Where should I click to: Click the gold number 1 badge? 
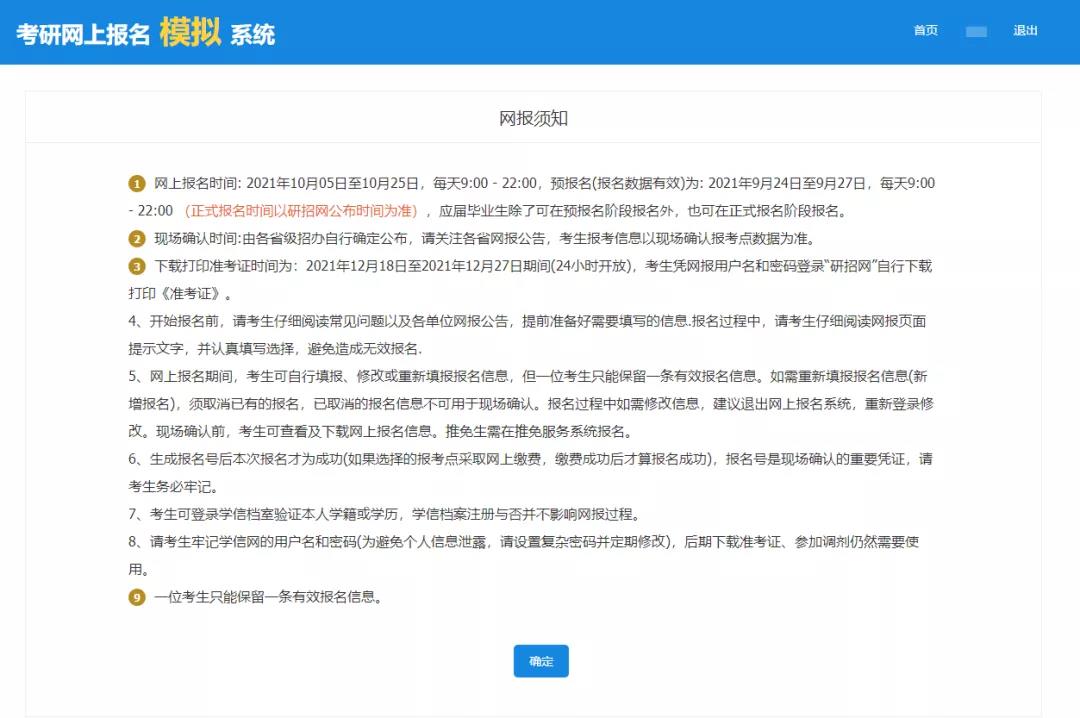coord(137,184)
